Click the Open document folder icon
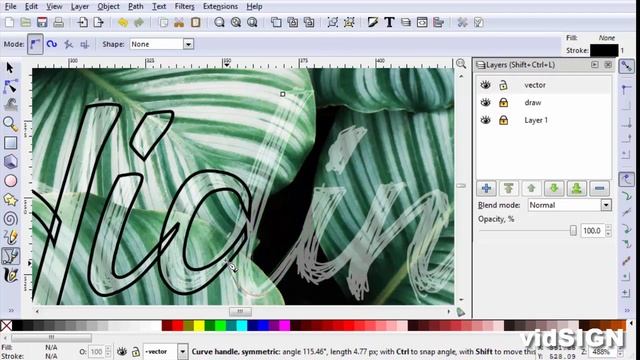The width and height of the screenshot is (640, 360). 25,22
